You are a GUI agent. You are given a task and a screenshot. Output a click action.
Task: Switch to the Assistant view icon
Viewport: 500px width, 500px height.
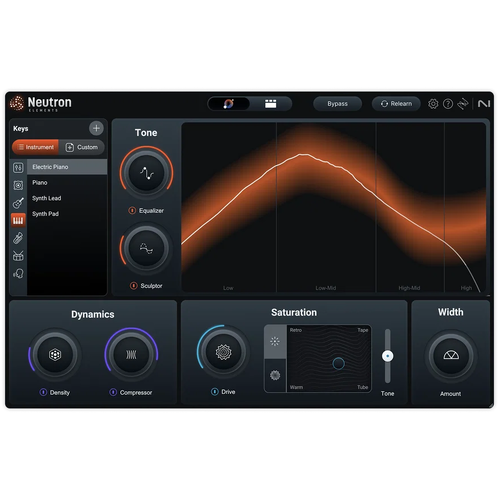click(x=229, y=104)
